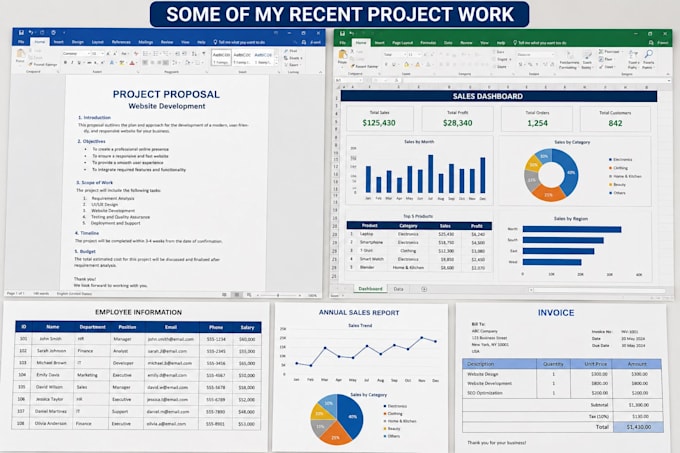The height and width of the screenshot is (453, 680).
Task: Toggle Underline in Word ribbon
Action: coord(79,63)
